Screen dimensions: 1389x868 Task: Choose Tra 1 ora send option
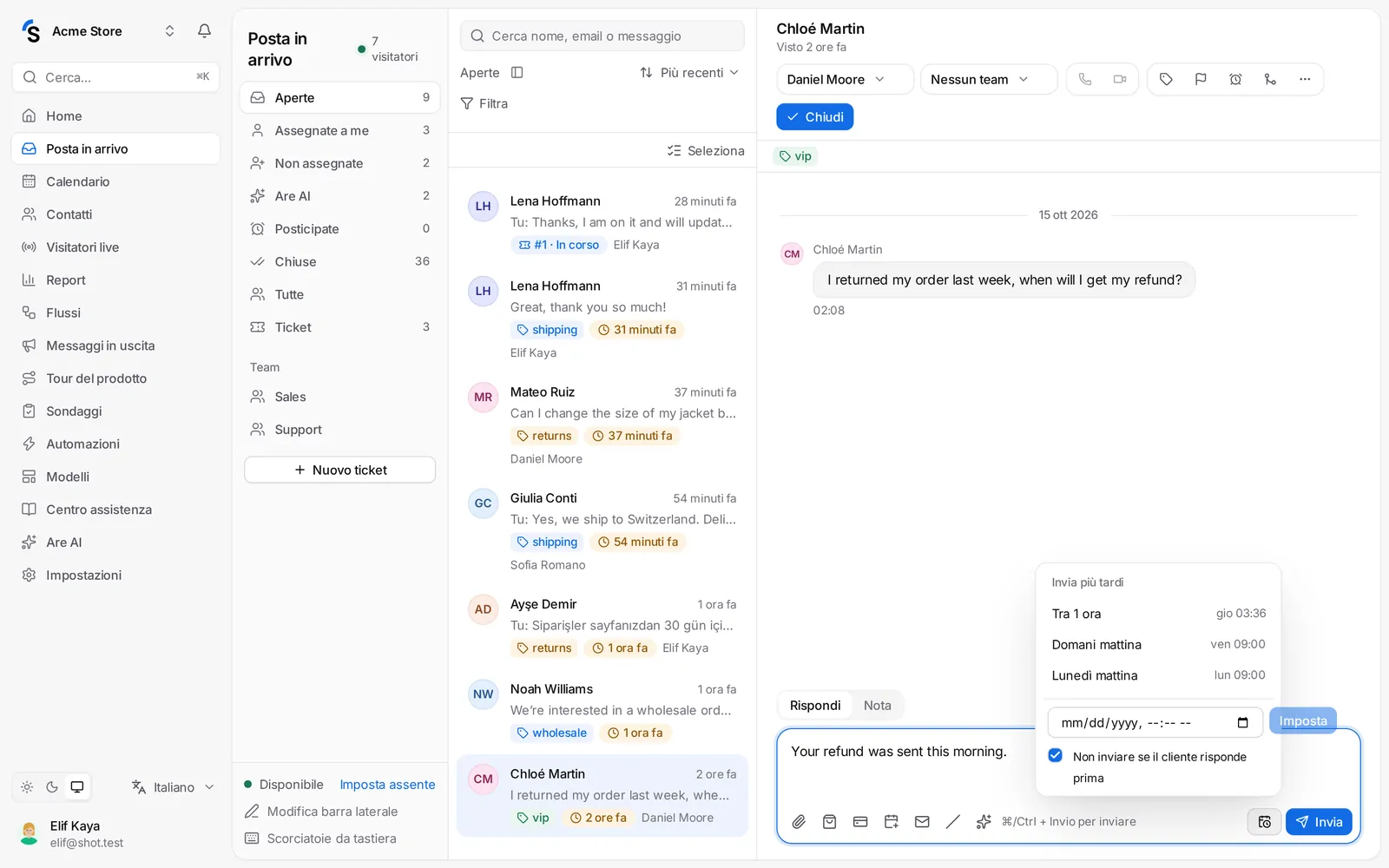pos(1158,614)
